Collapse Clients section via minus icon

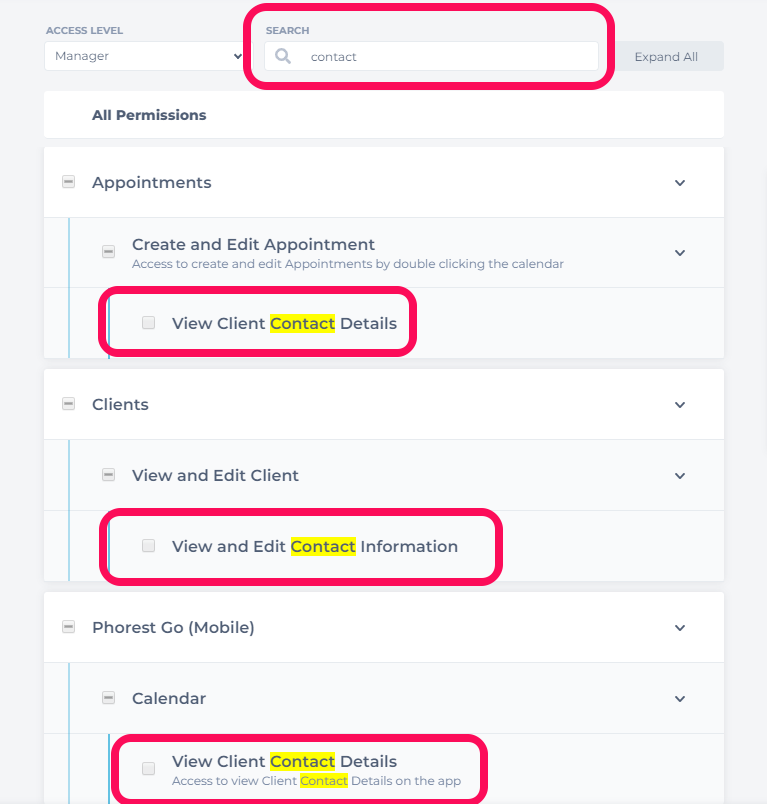(x=68, y=404)
